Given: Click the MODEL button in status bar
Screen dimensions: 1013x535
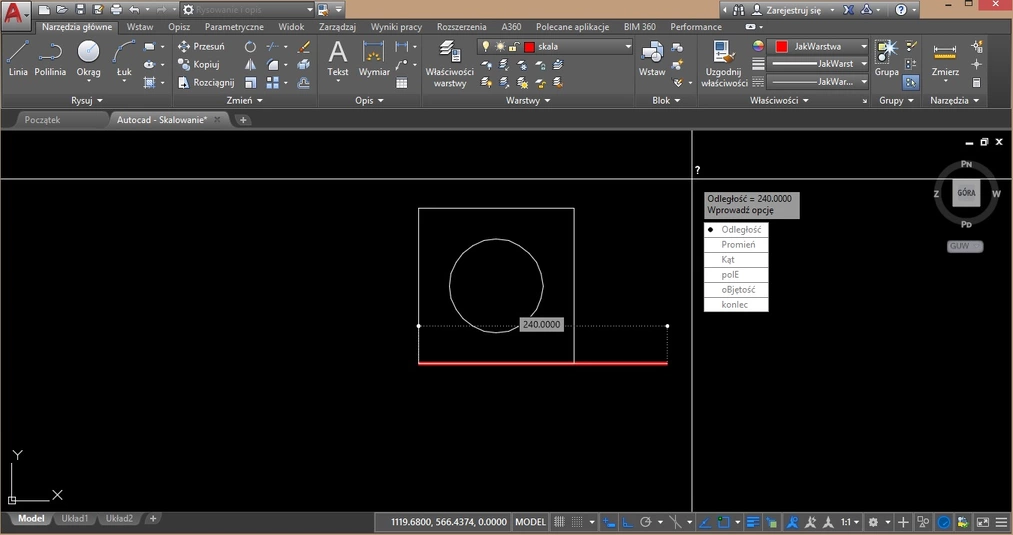Looking at the screenshot, I should (530, 522).
